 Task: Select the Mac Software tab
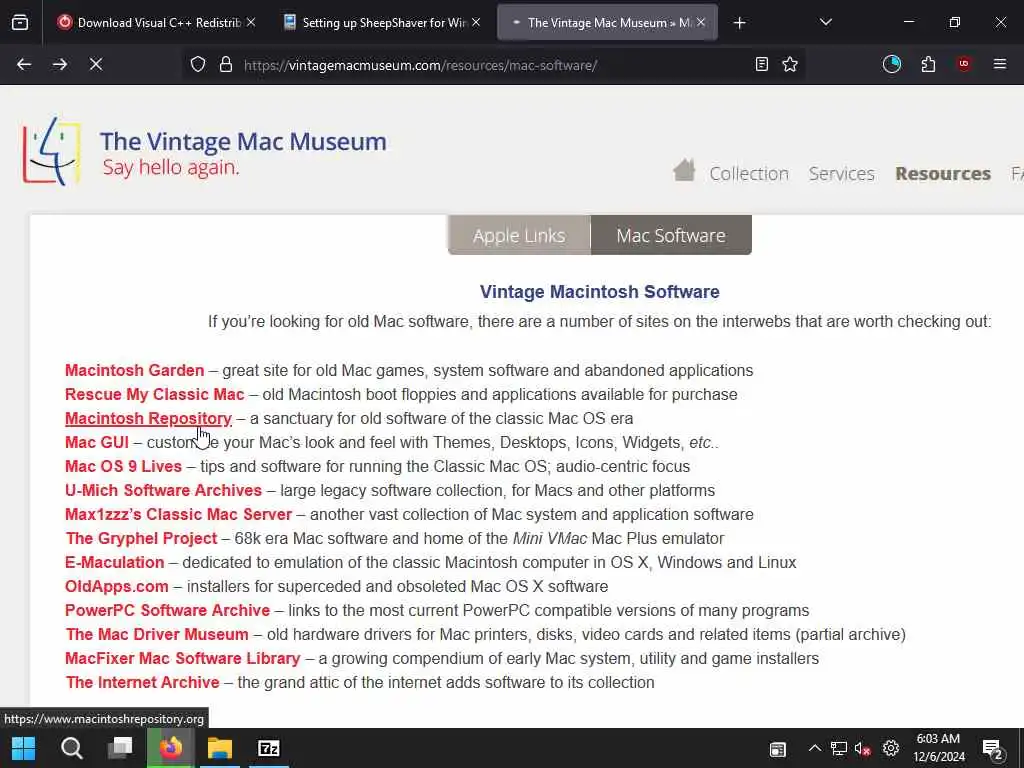(671, 235)
